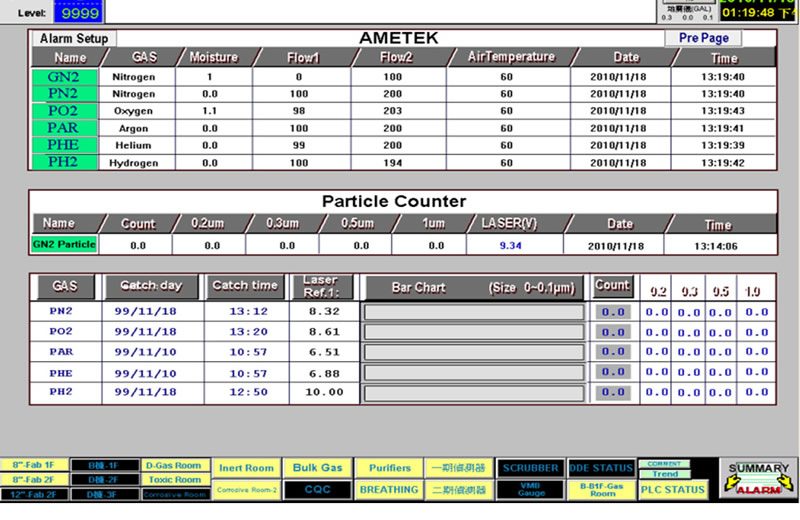Click the Laser Ref.1 column header
Viewport: 800px width, 520px height.
pyautogui.click(x=321, y=286)
